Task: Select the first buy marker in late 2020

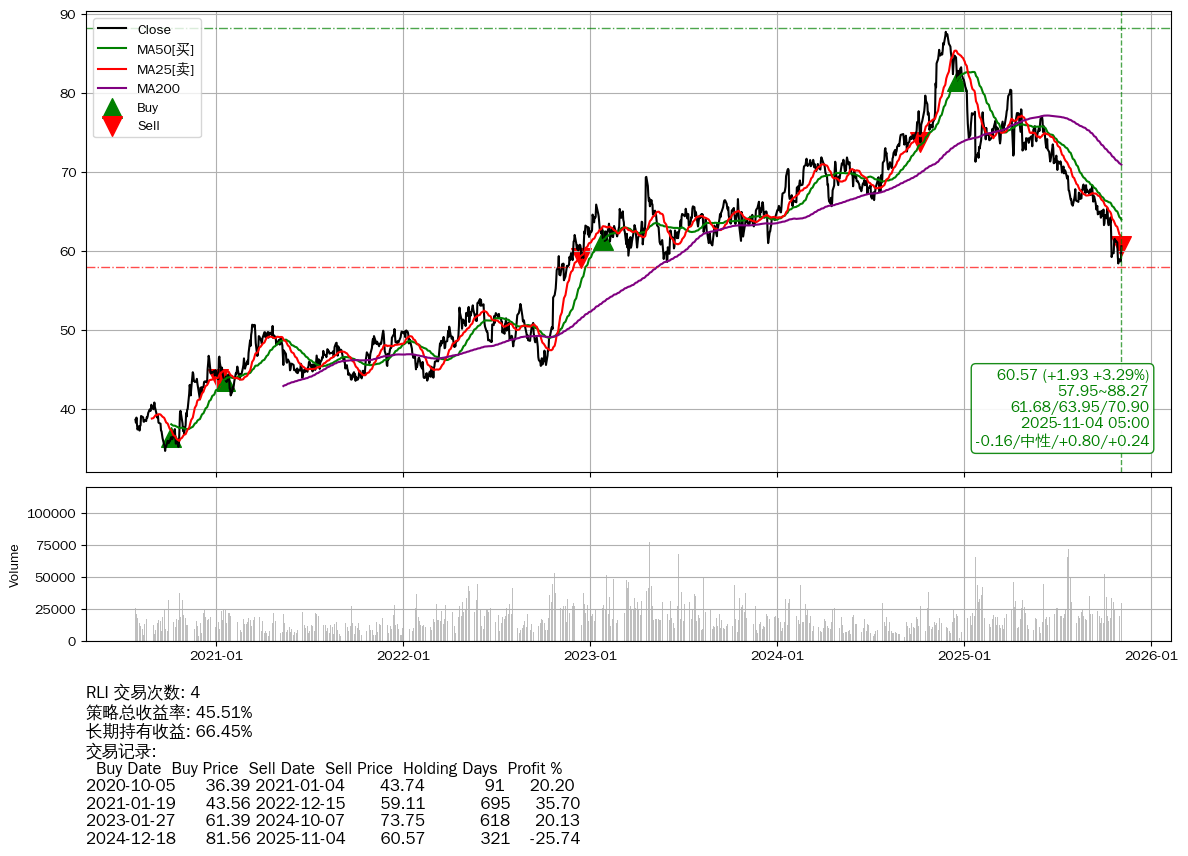Action: [172, 438]
